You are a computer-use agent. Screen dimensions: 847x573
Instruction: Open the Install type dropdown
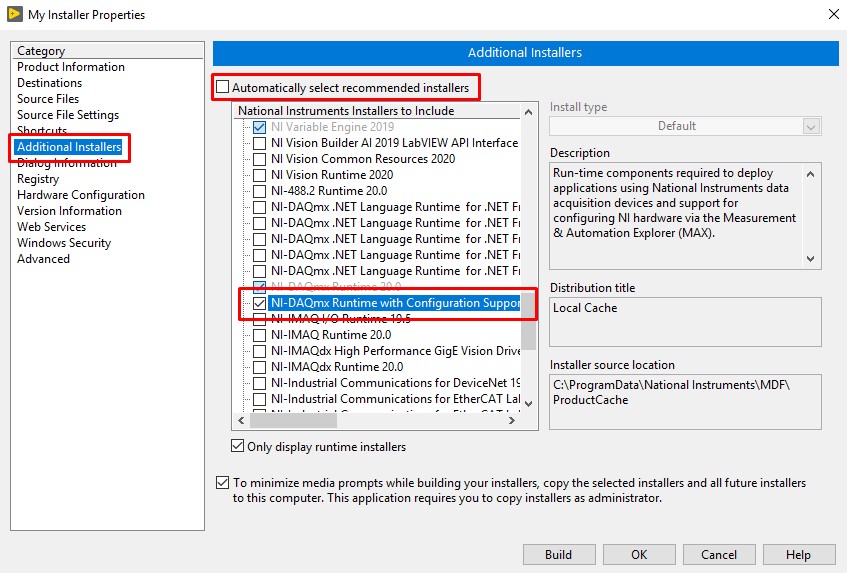(x=685, y=127)
